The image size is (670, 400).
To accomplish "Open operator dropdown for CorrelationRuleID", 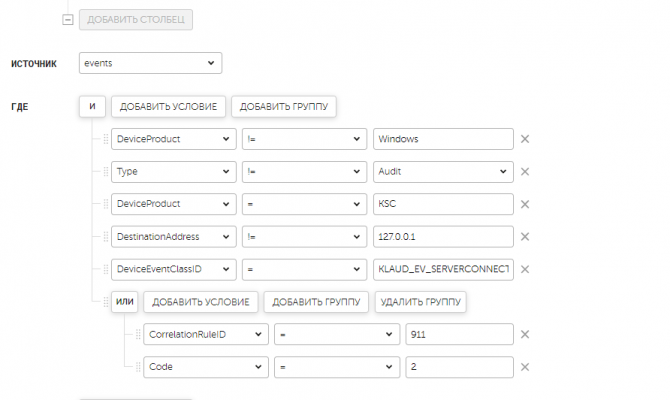I will coord(335,334).
